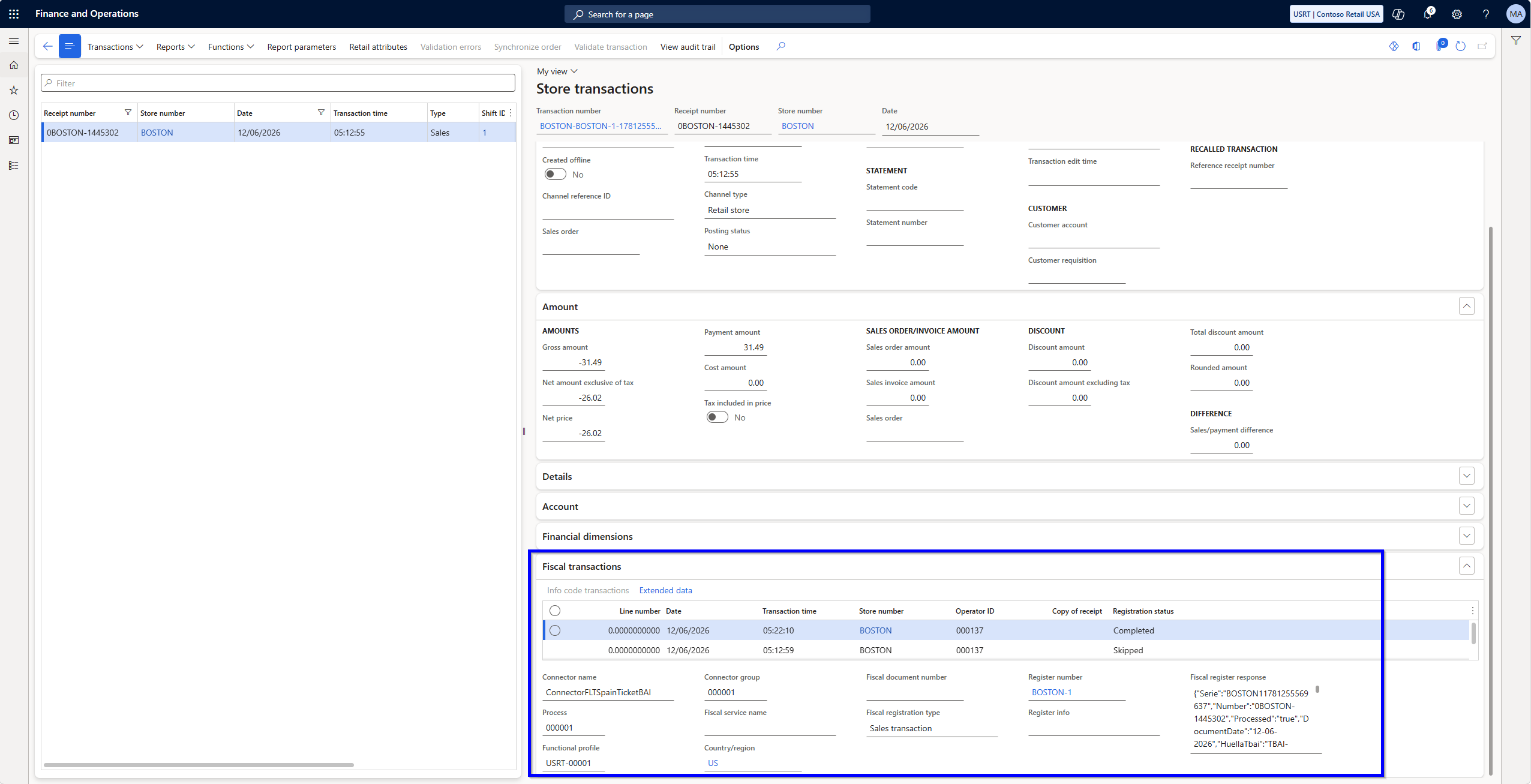Expand the Details section
The image size is (1531, 784).
pyautogui.click(x=1466, y=476)
